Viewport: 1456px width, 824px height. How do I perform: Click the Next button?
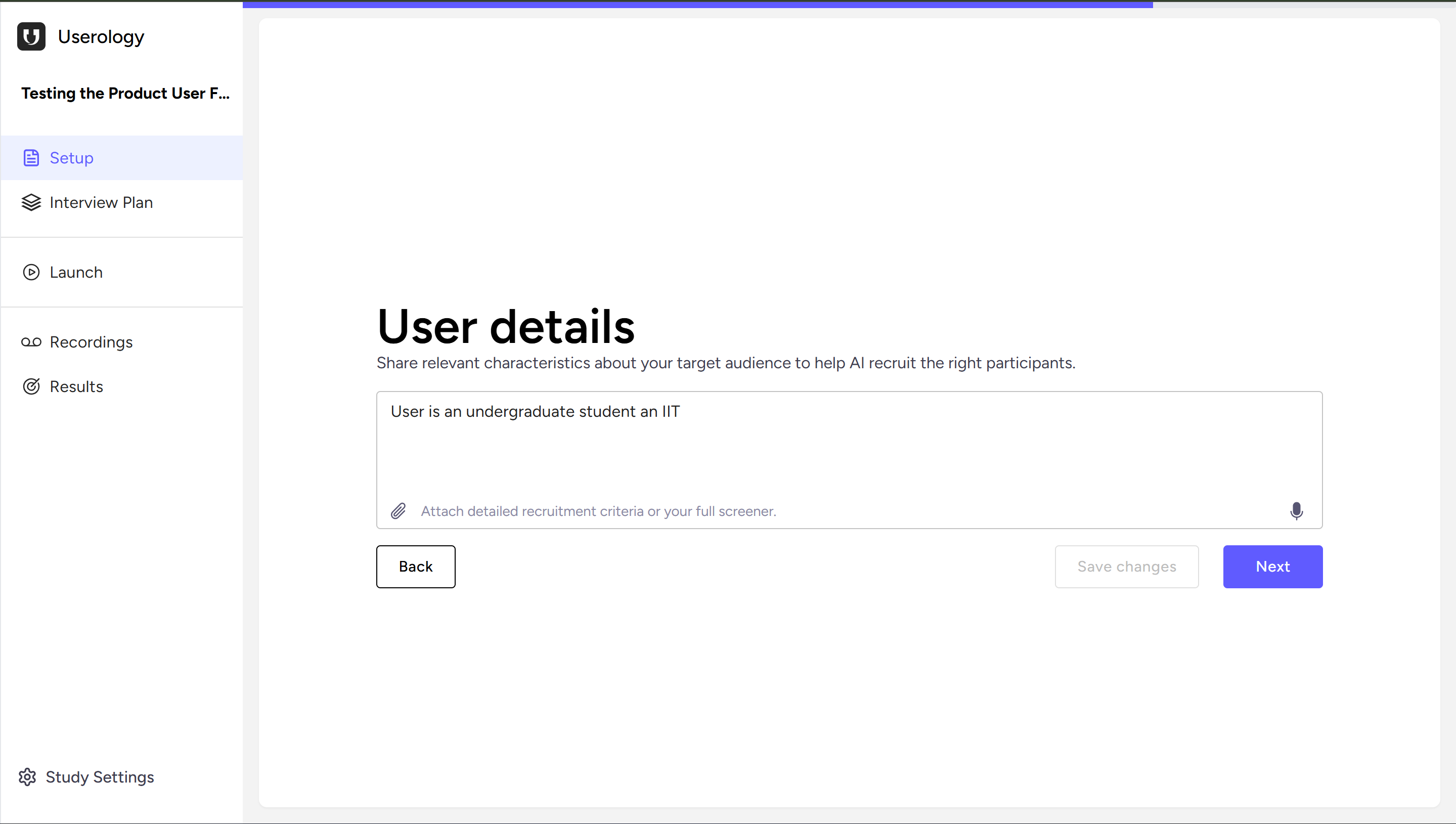[1272, 567]
